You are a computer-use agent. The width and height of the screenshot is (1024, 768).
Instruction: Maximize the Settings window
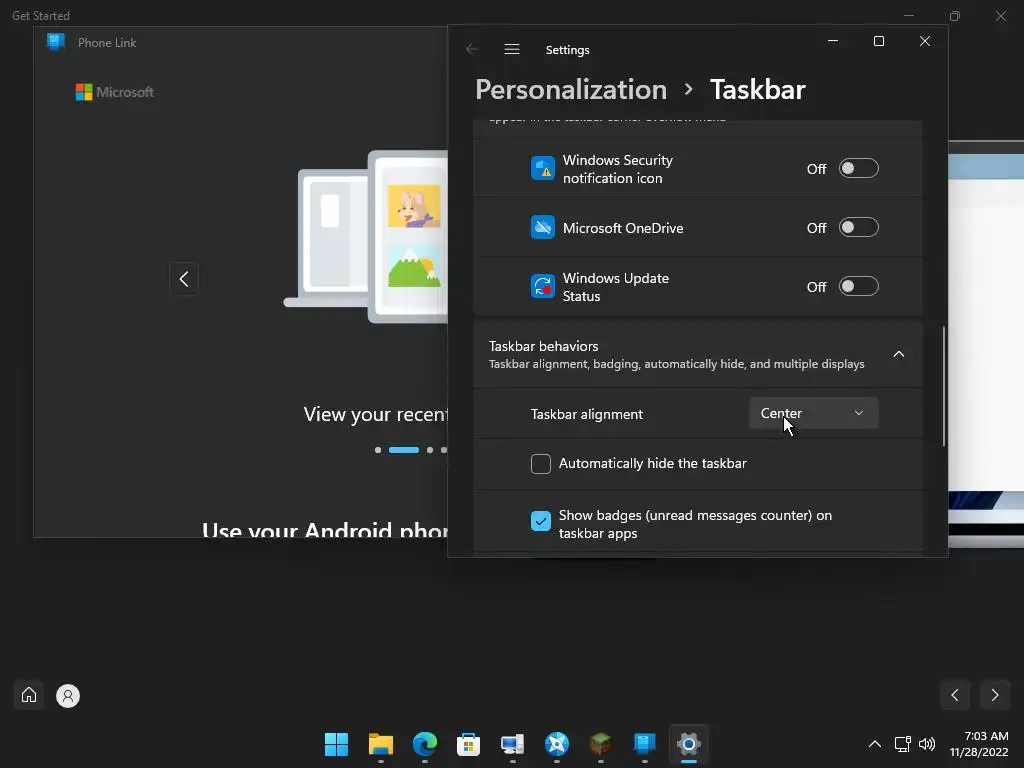tap(879, 40)
